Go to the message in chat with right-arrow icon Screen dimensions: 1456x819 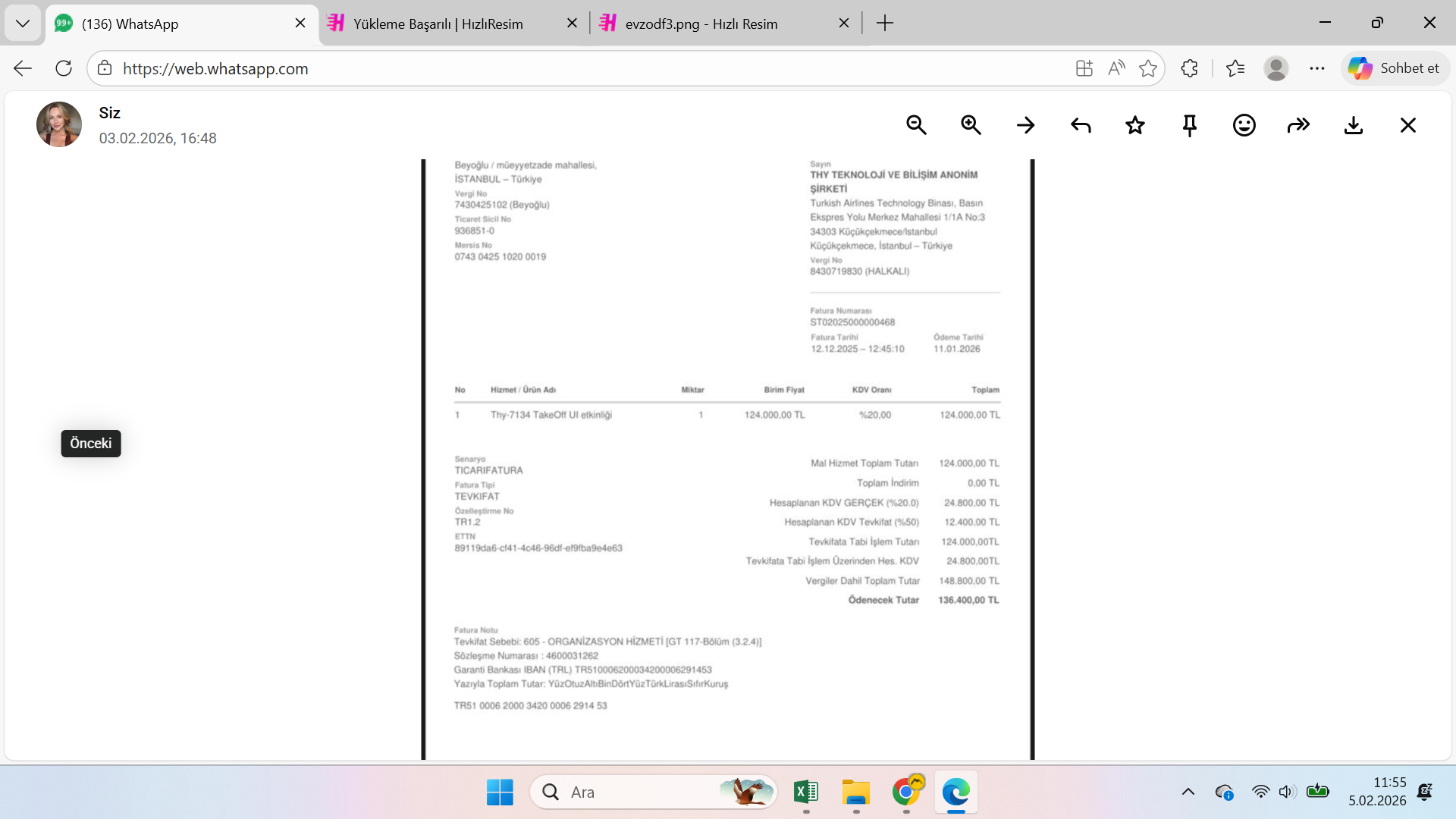click(x=1025, y=125)
